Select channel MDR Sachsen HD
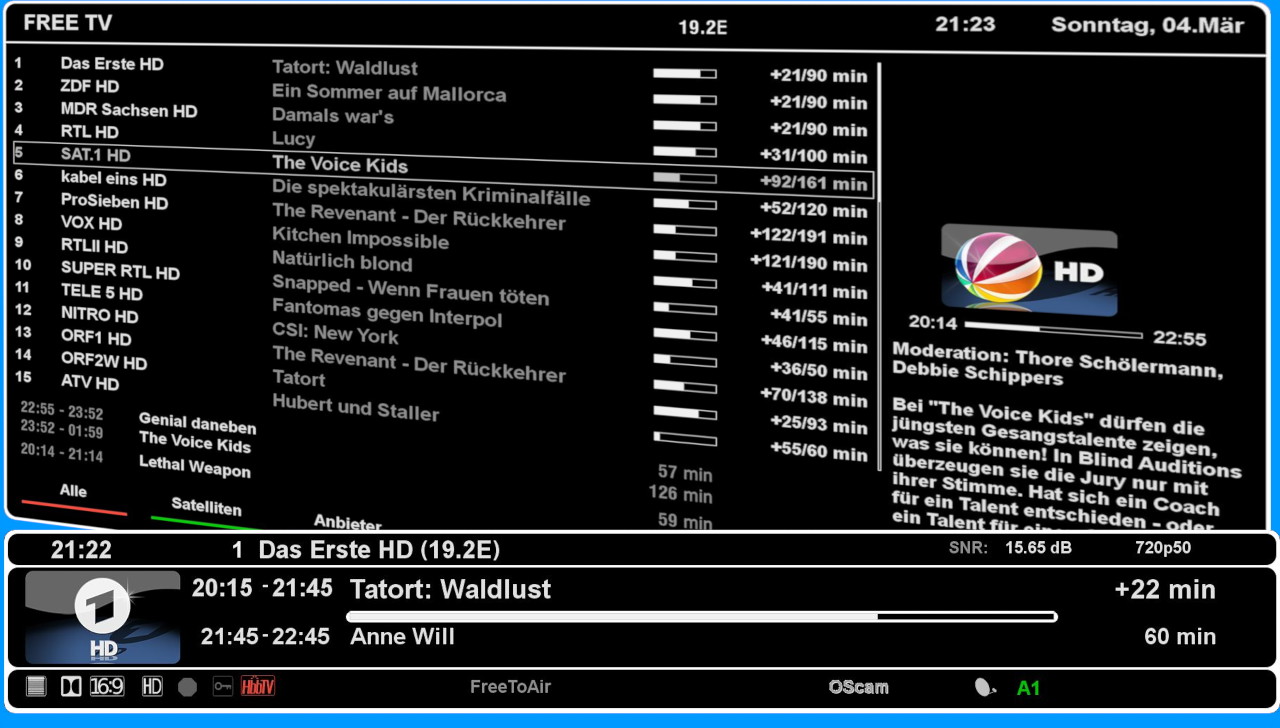The width and height of the screenshot is (1280, 728). (129, 110)
